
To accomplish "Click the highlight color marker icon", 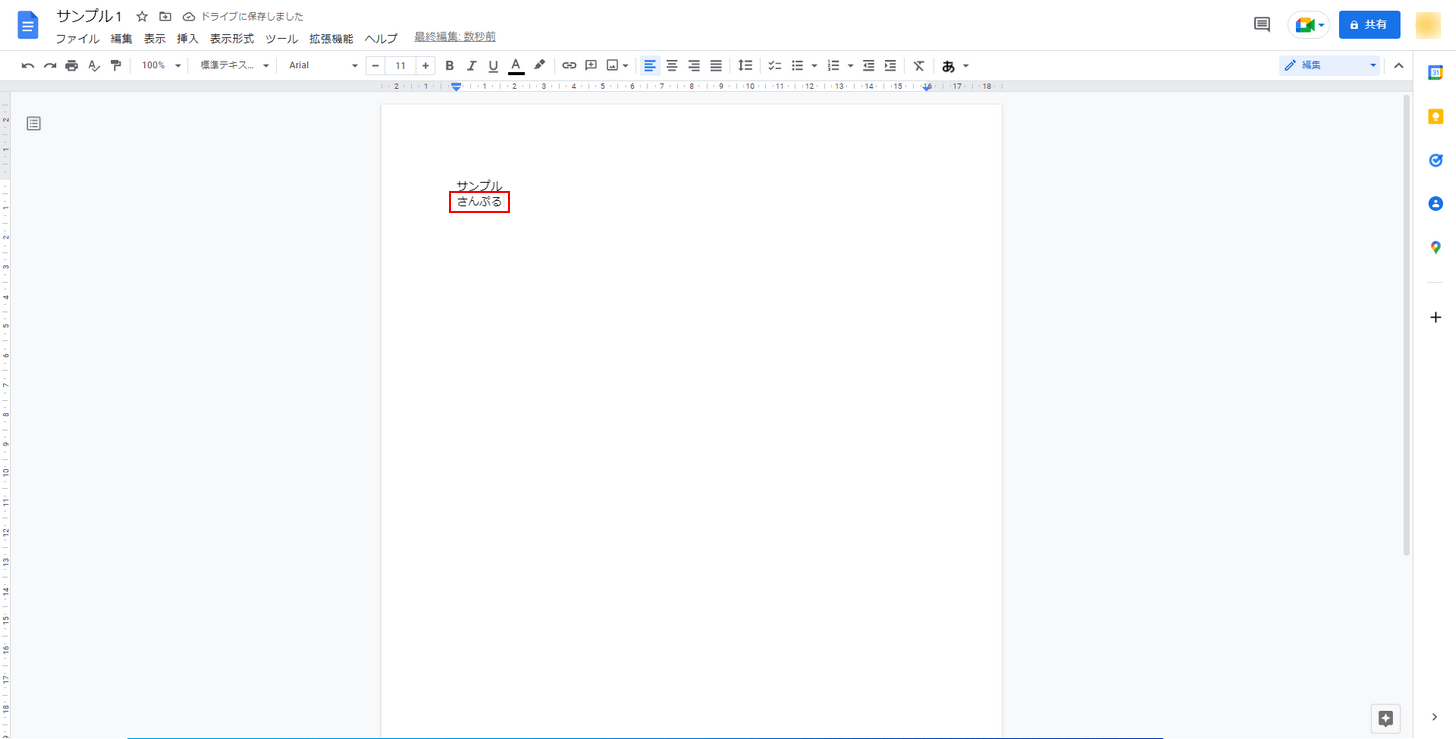I will pos(539,65).
